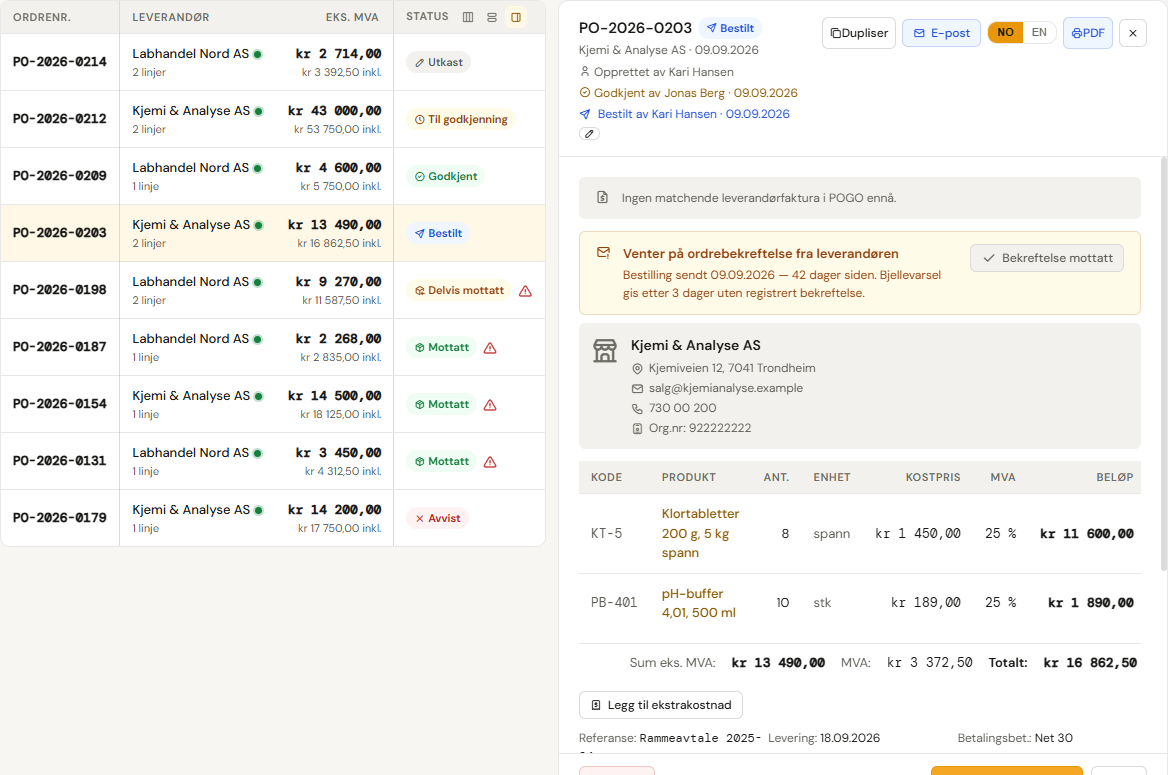Click the check-circle icon beside 'Godkjent av Jonas Berg'
This screenshot has height=775, width=1168.
click(585, 93)
